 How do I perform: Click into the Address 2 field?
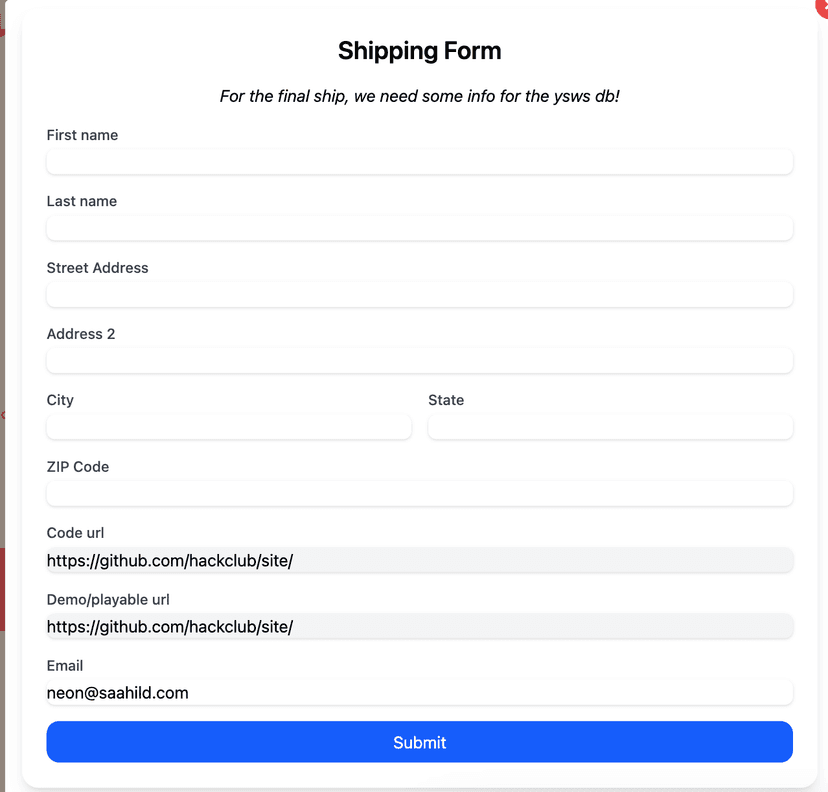point(419,361)
